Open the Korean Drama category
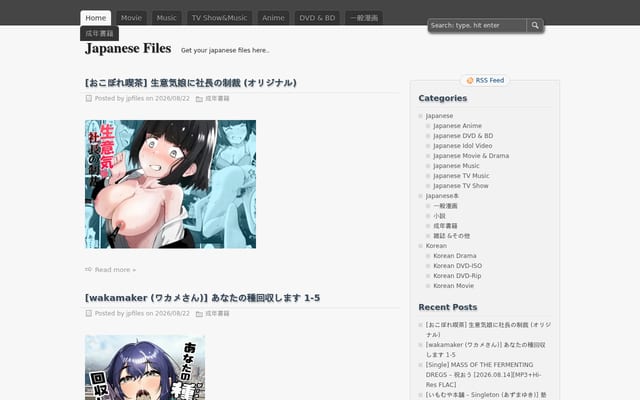The image size is (640, 400). pos(455,256)
